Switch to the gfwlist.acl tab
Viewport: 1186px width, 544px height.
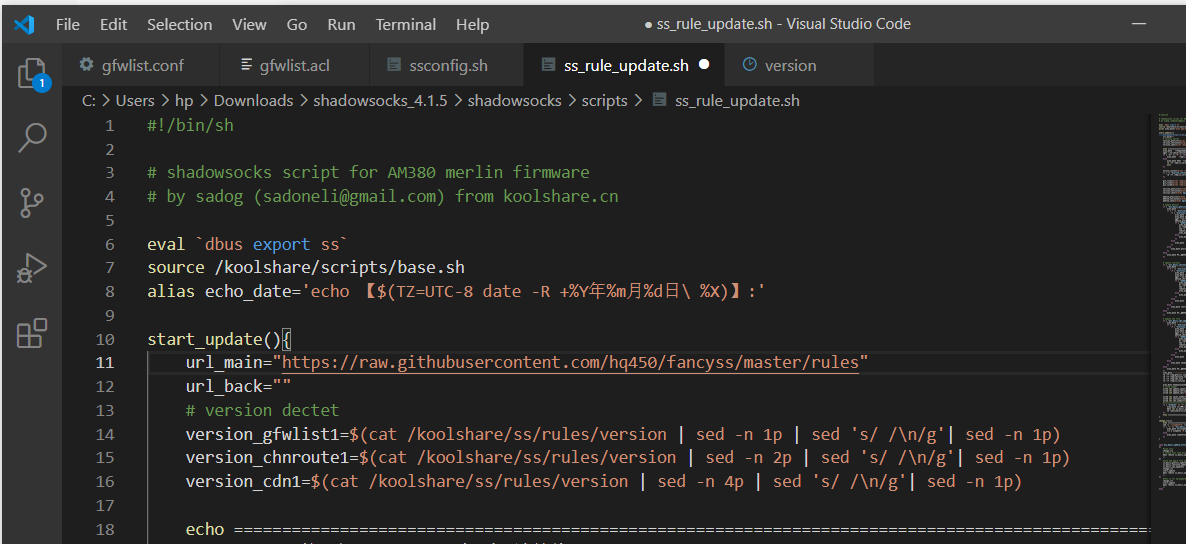(x=294, y=65)
